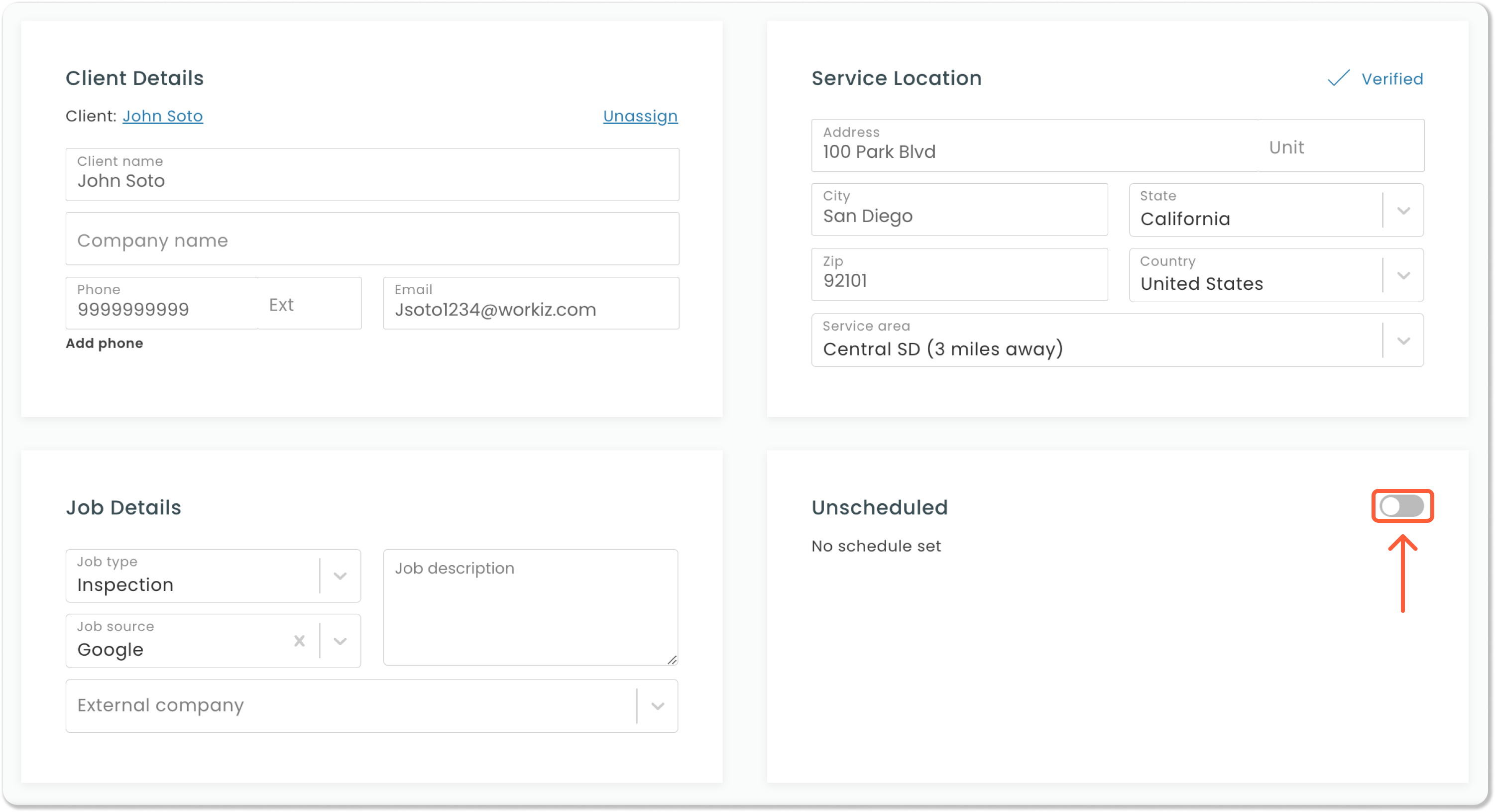Open the State dropdown chevron
This screenshot has height=812, width=1495.
point(1403,210)
